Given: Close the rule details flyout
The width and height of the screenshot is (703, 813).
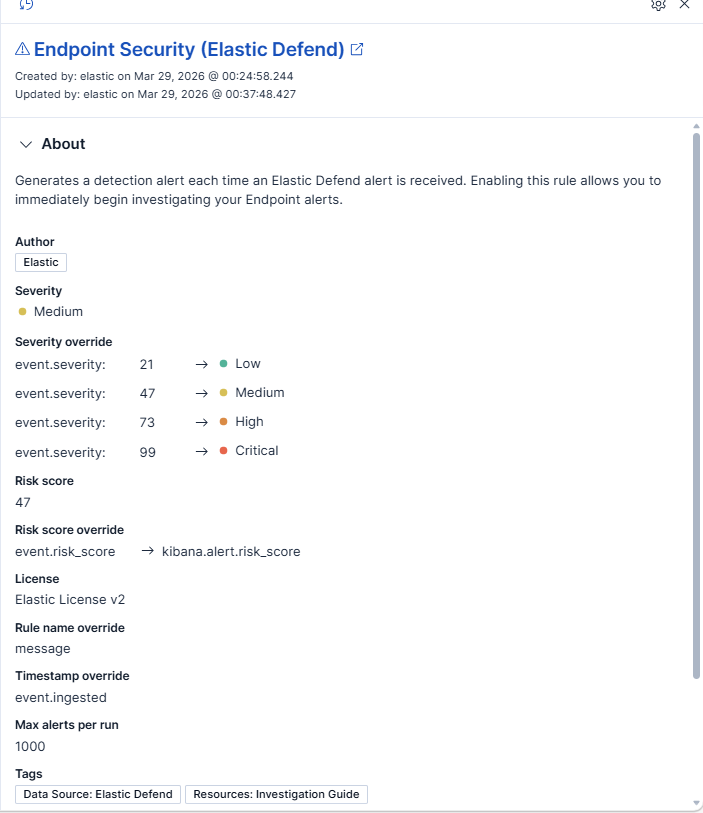Looking at the screenshot, I should click(685, 5).
